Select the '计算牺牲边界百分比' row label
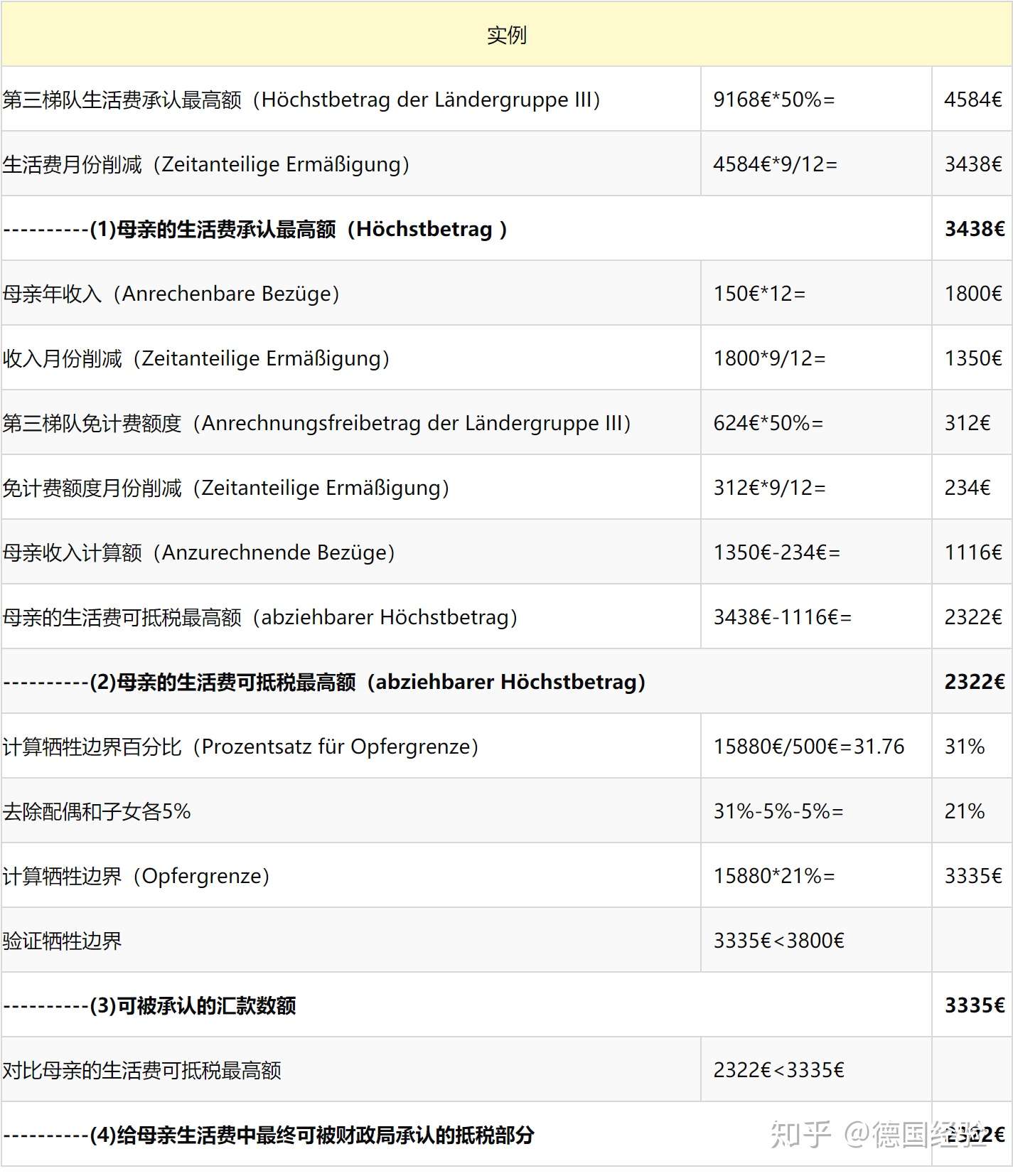The width and height of the screenshot is (1013, 1176). tap(241, 747)
